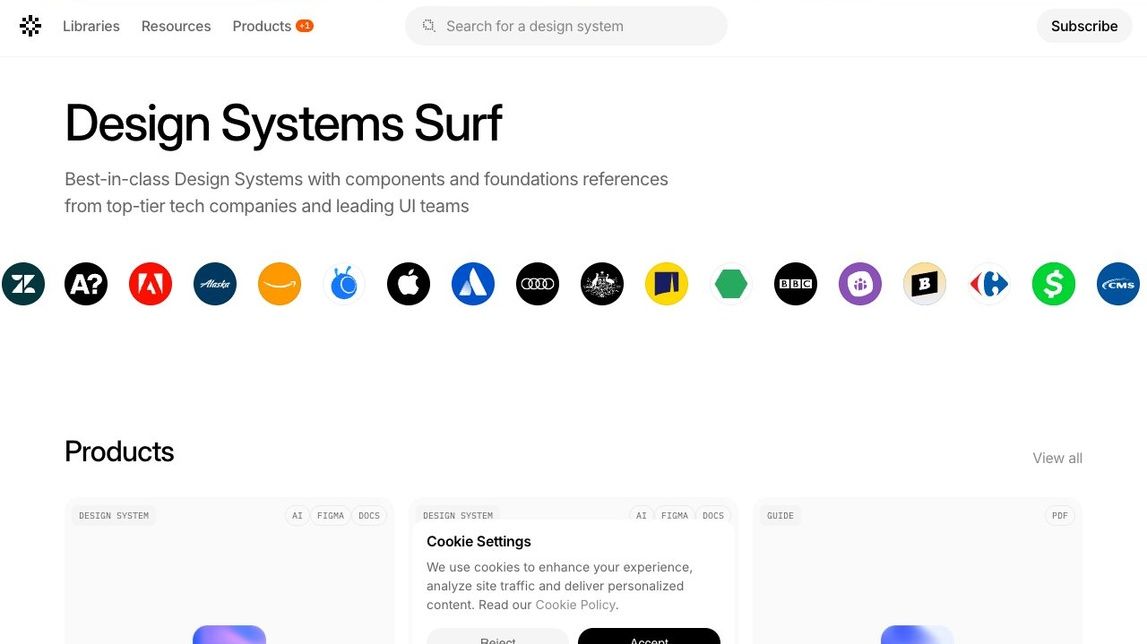The width and height of the screenshot is (1147, 644).
Task: Open the Cookie Policy link
Action: 576,604
